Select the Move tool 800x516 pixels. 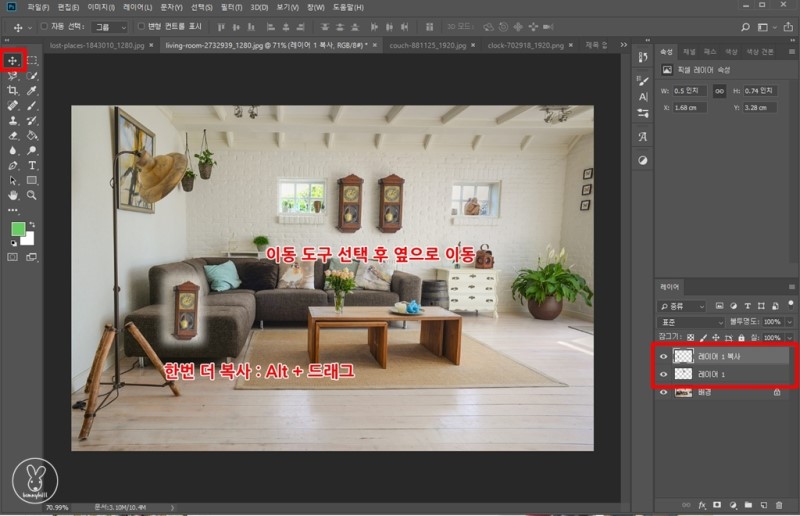(13, 61)
